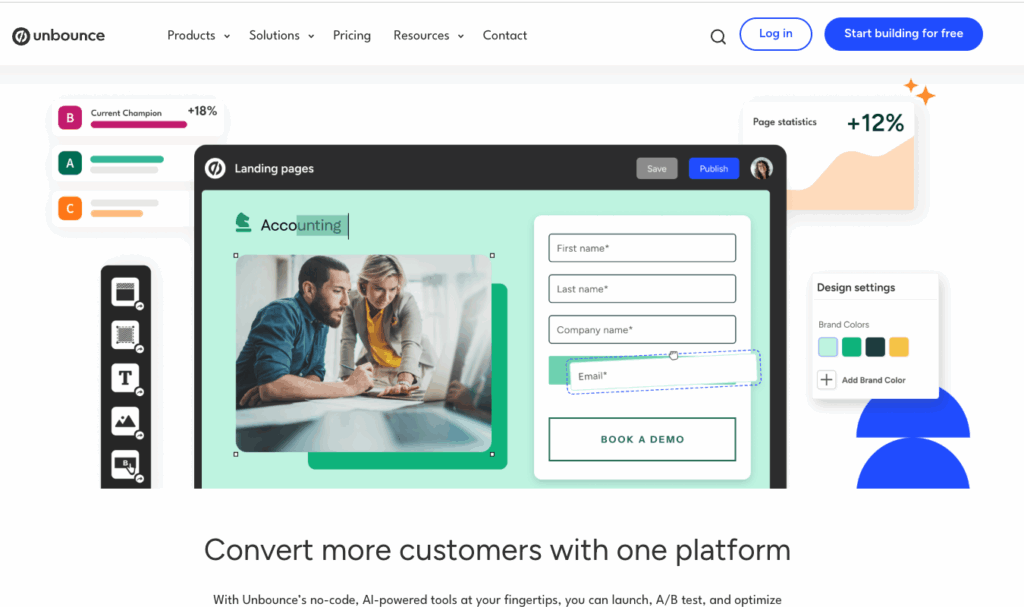
Task: Select the yellow brand color swatch
Action: tap(899, 347)
